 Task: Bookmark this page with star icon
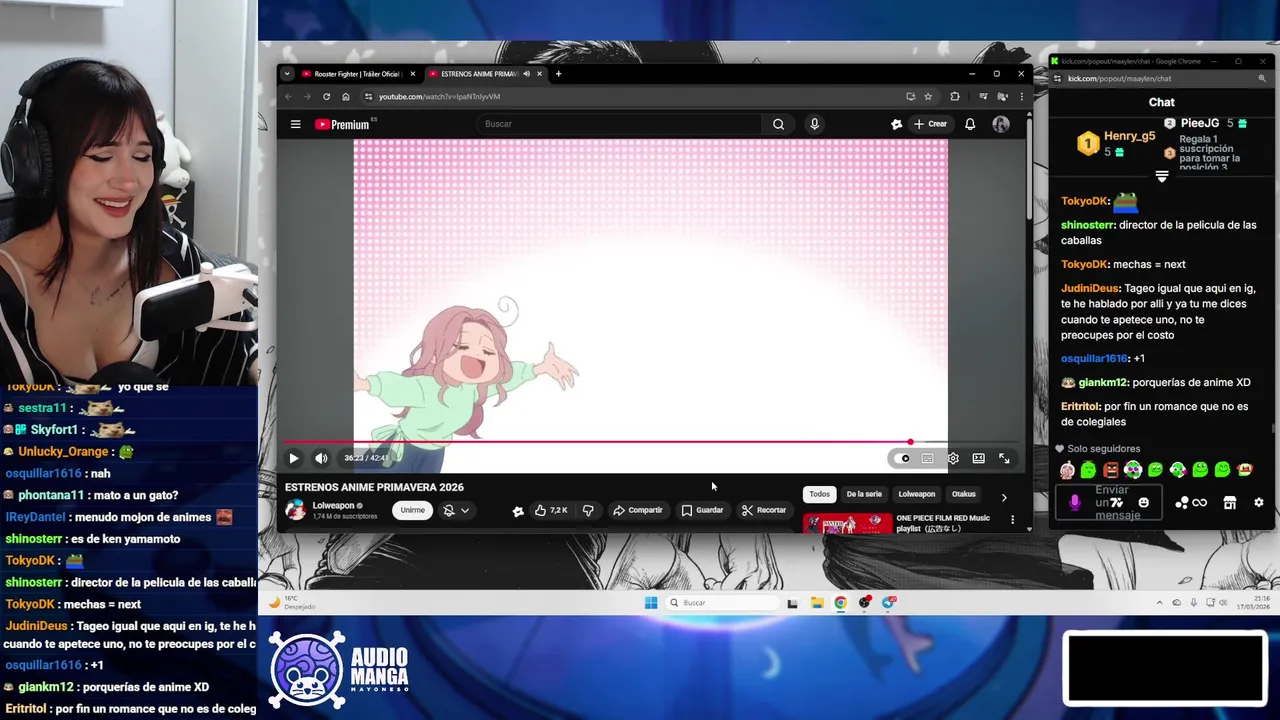tap(928, 97)
